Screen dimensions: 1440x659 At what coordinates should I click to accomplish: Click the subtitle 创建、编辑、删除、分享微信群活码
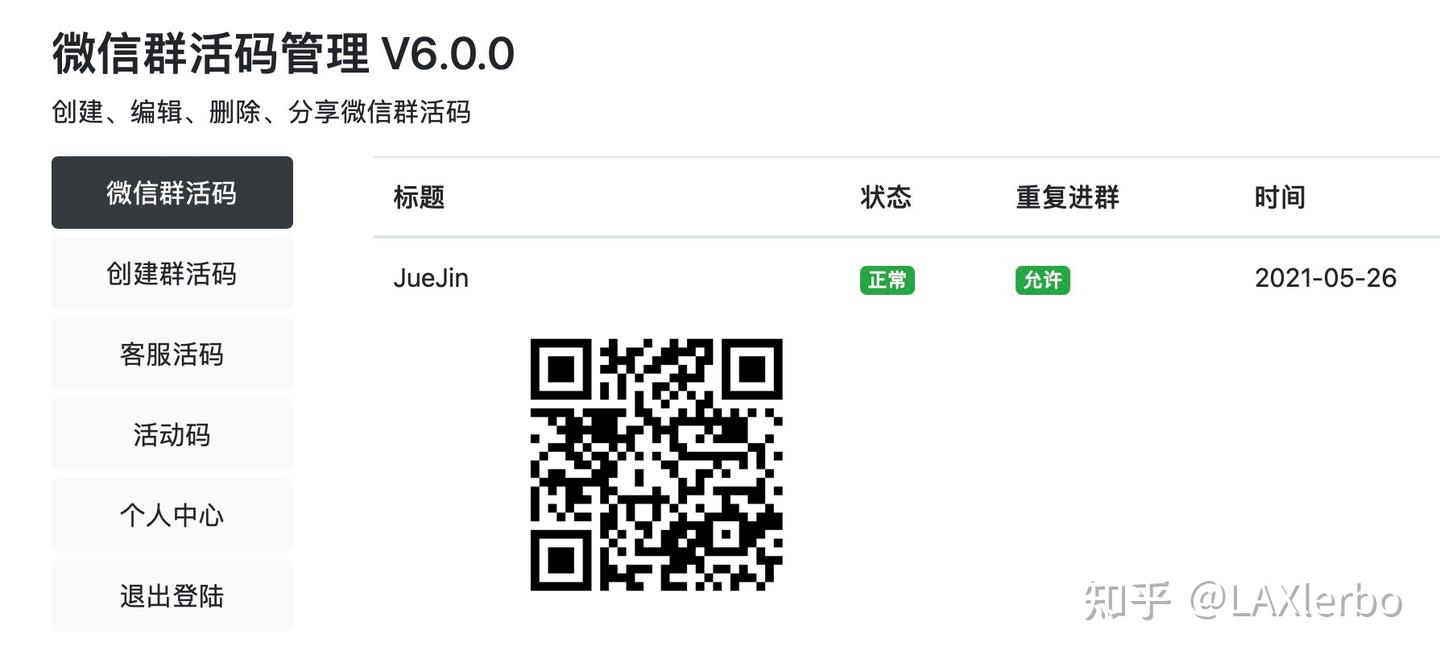coord(261,112)
